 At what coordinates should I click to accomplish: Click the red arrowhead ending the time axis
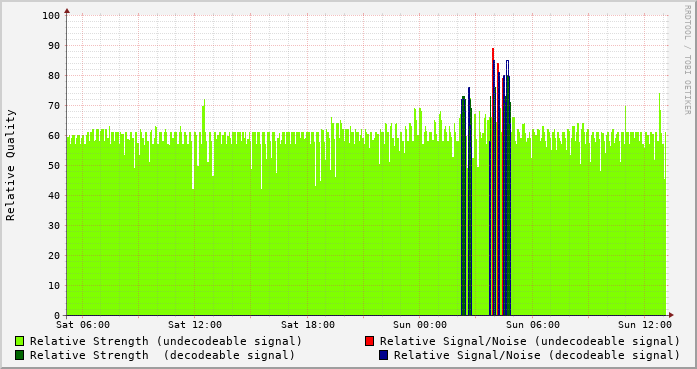[x=671, y=315]
